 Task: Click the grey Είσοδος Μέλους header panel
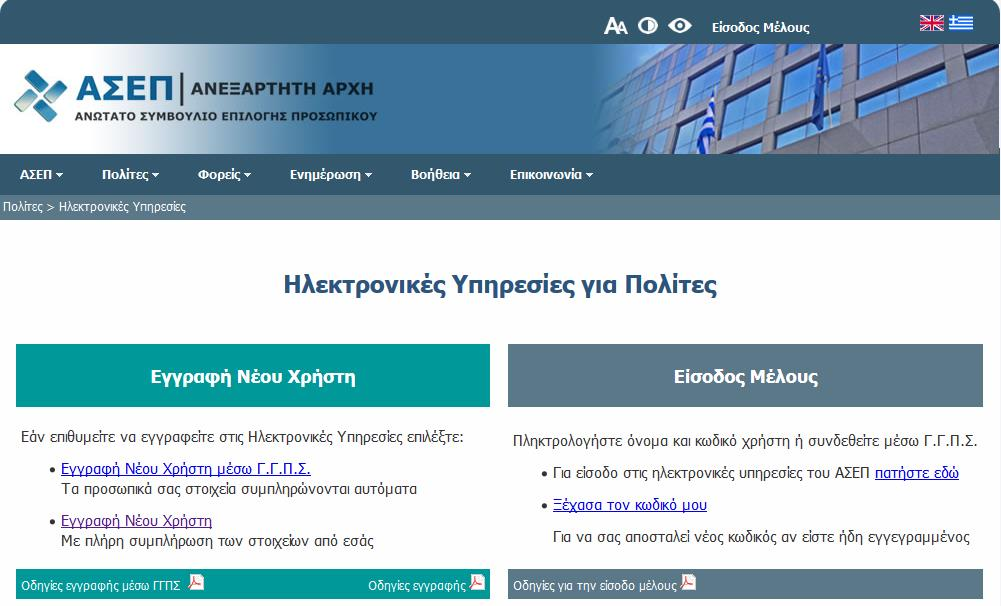745,375
